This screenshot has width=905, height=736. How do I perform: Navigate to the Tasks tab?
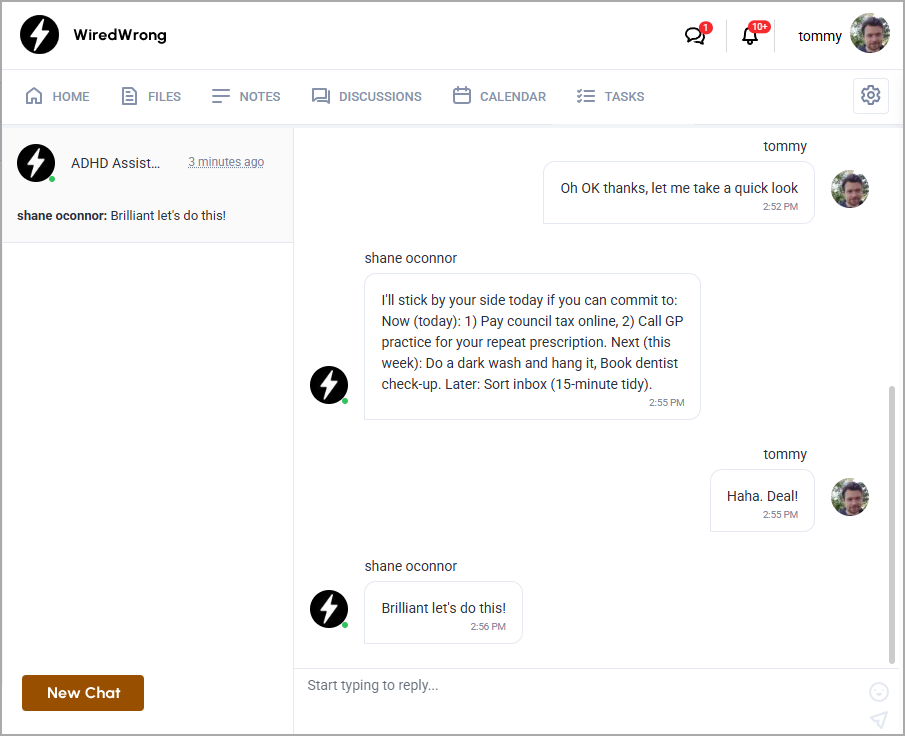pyautogui.click(x=610, y=97)
